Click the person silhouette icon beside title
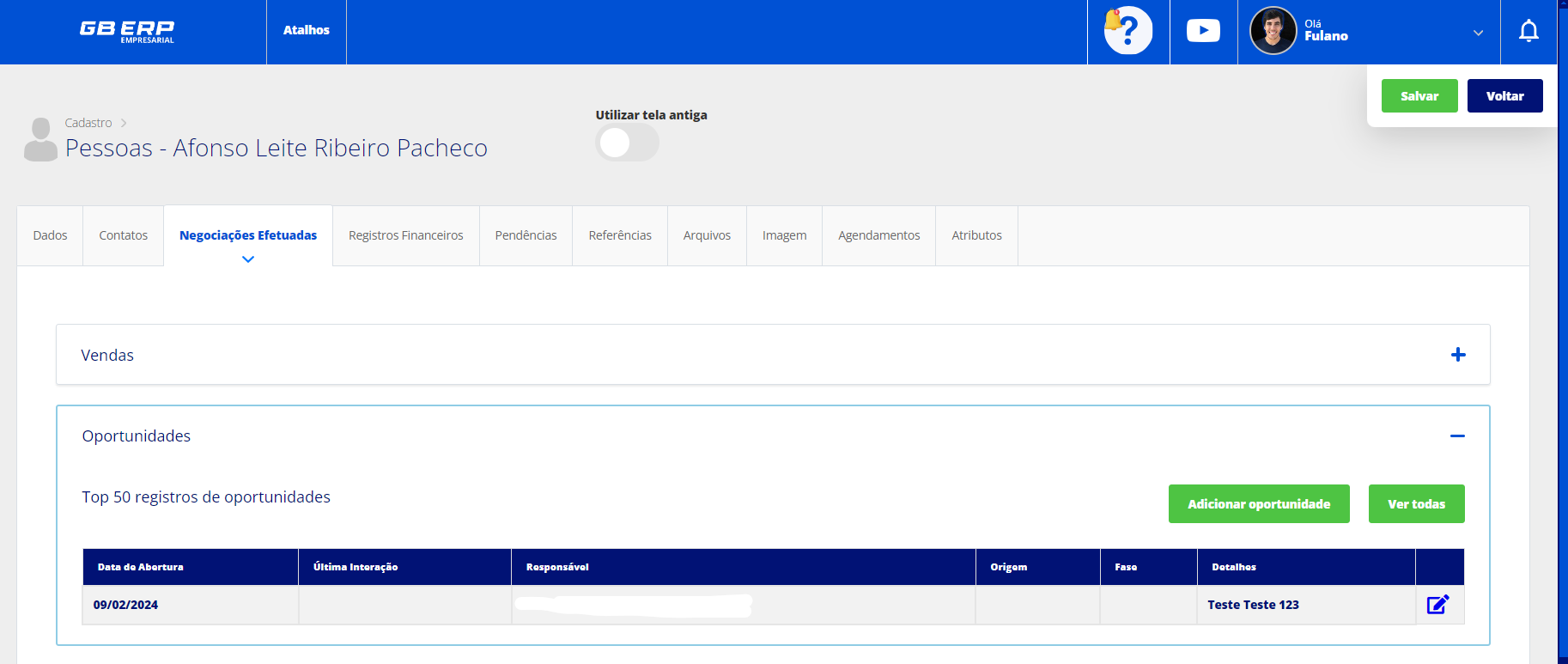1568x664 pixels. (x=40, y=139)
